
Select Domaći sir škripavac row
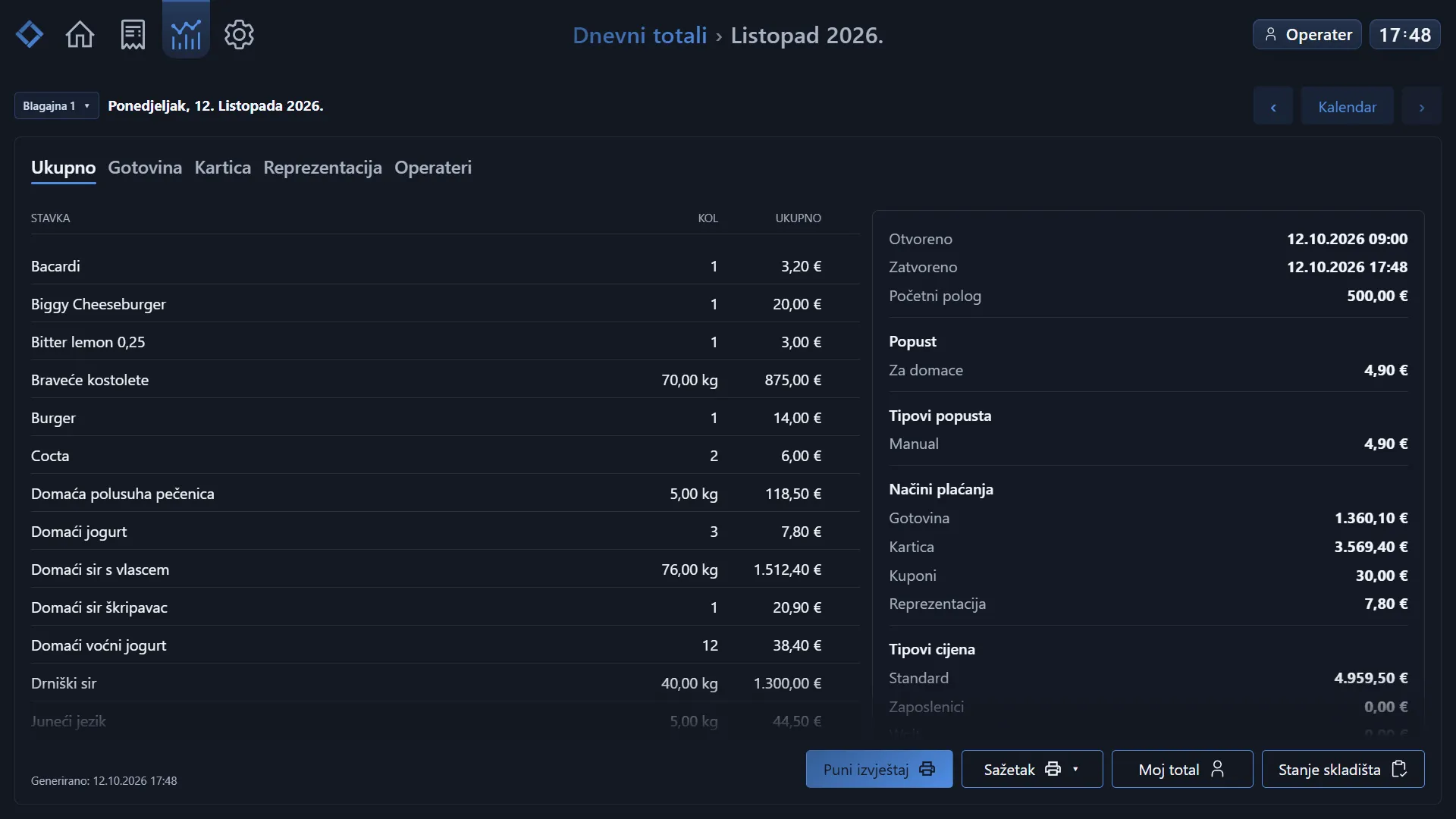[x=444, y=607]
